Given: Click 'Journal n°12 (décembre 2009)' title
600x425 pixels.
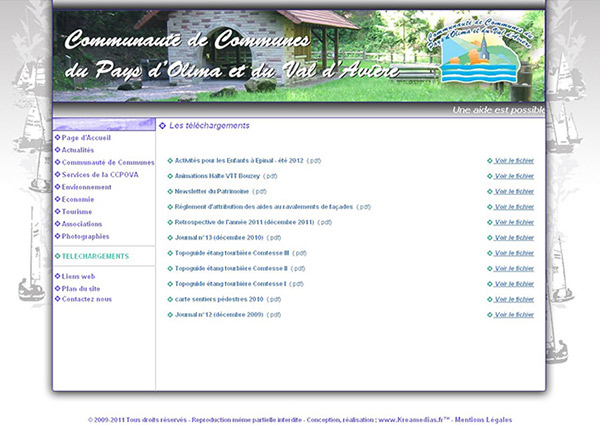Looking at the screenshot, I should (x=219, y=315).
